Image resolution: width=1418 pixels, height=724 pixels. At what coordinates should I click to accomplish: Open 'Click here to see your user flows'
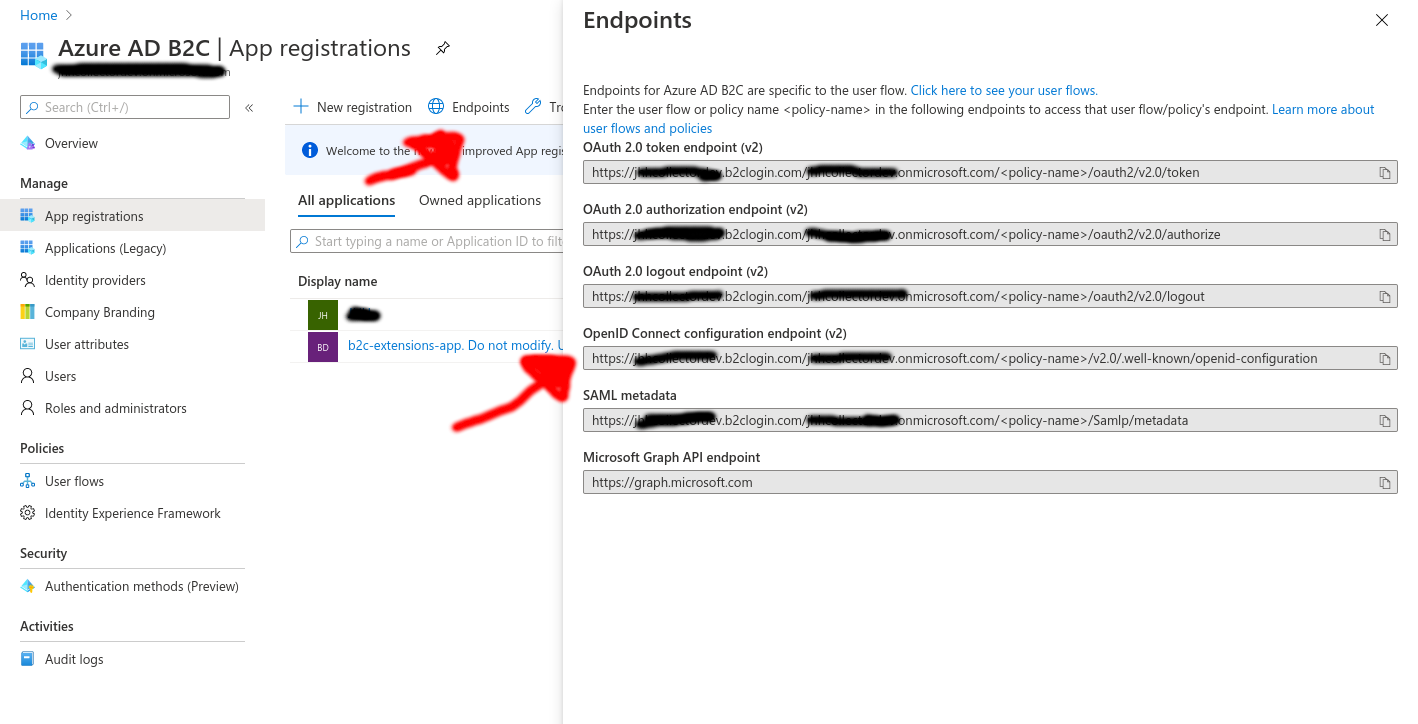(1004, 90)
